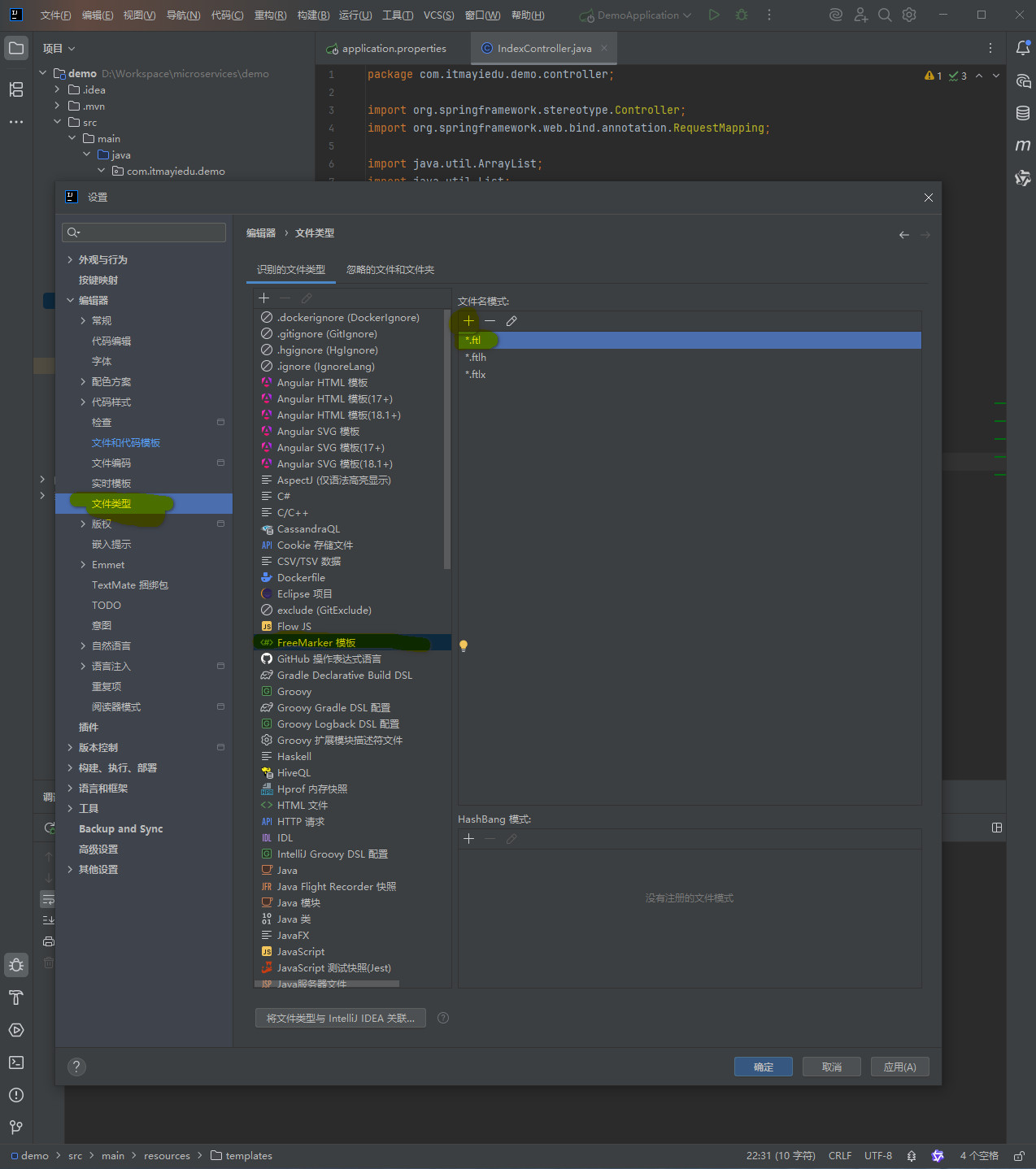
Task: Open the 重构(R) menu
Action: coord(270,15)
